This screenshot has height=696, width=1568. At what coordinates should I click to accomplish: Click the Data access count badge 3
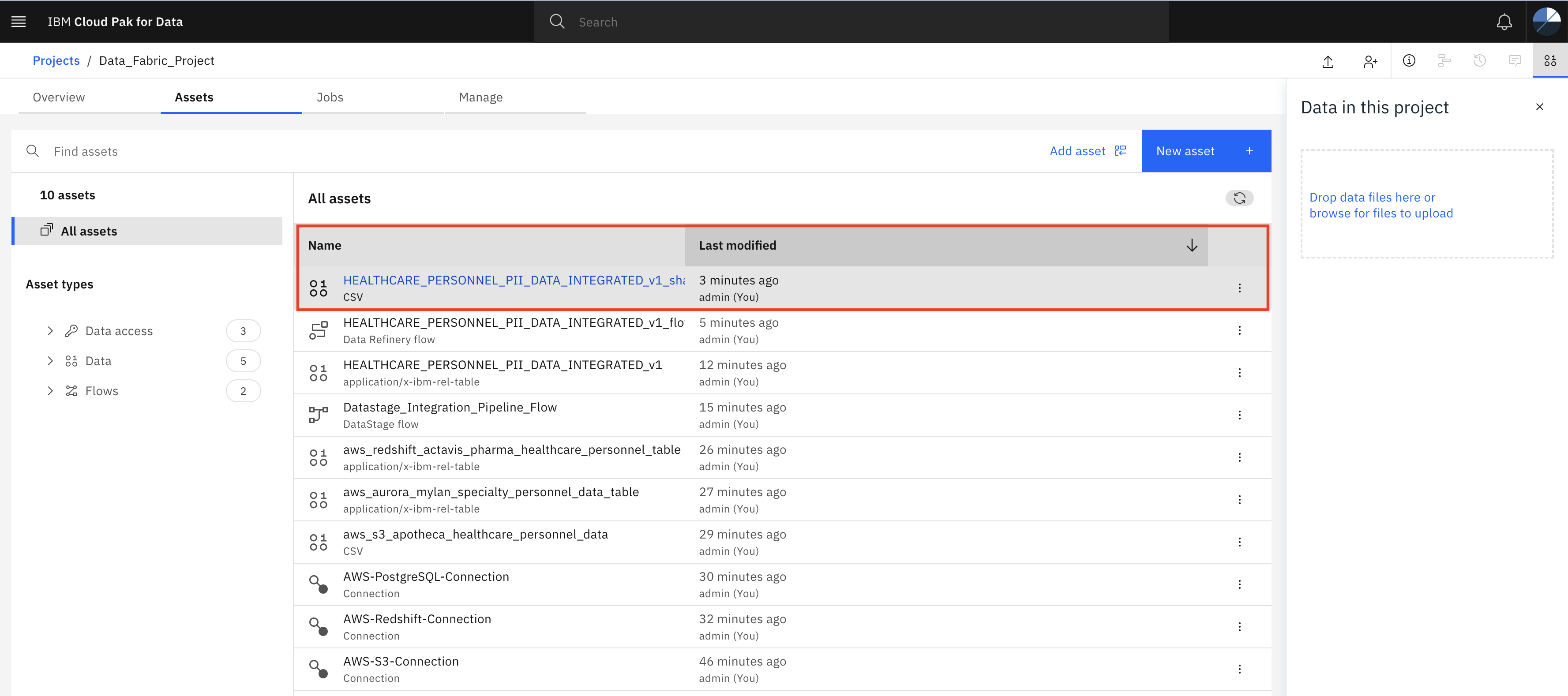point(243,331)
